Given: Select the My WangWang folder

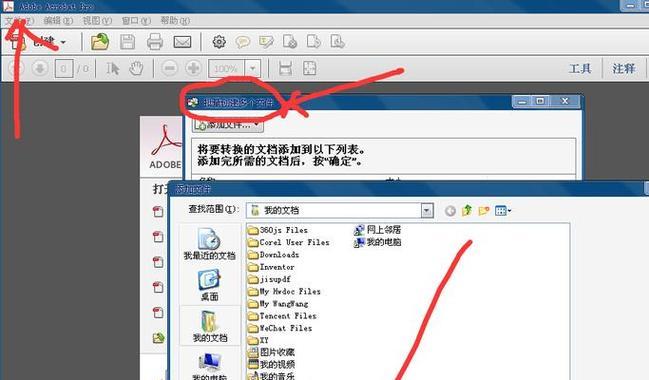Looking at the screenshot, I should pyautogui.click(x=278, y=304).
